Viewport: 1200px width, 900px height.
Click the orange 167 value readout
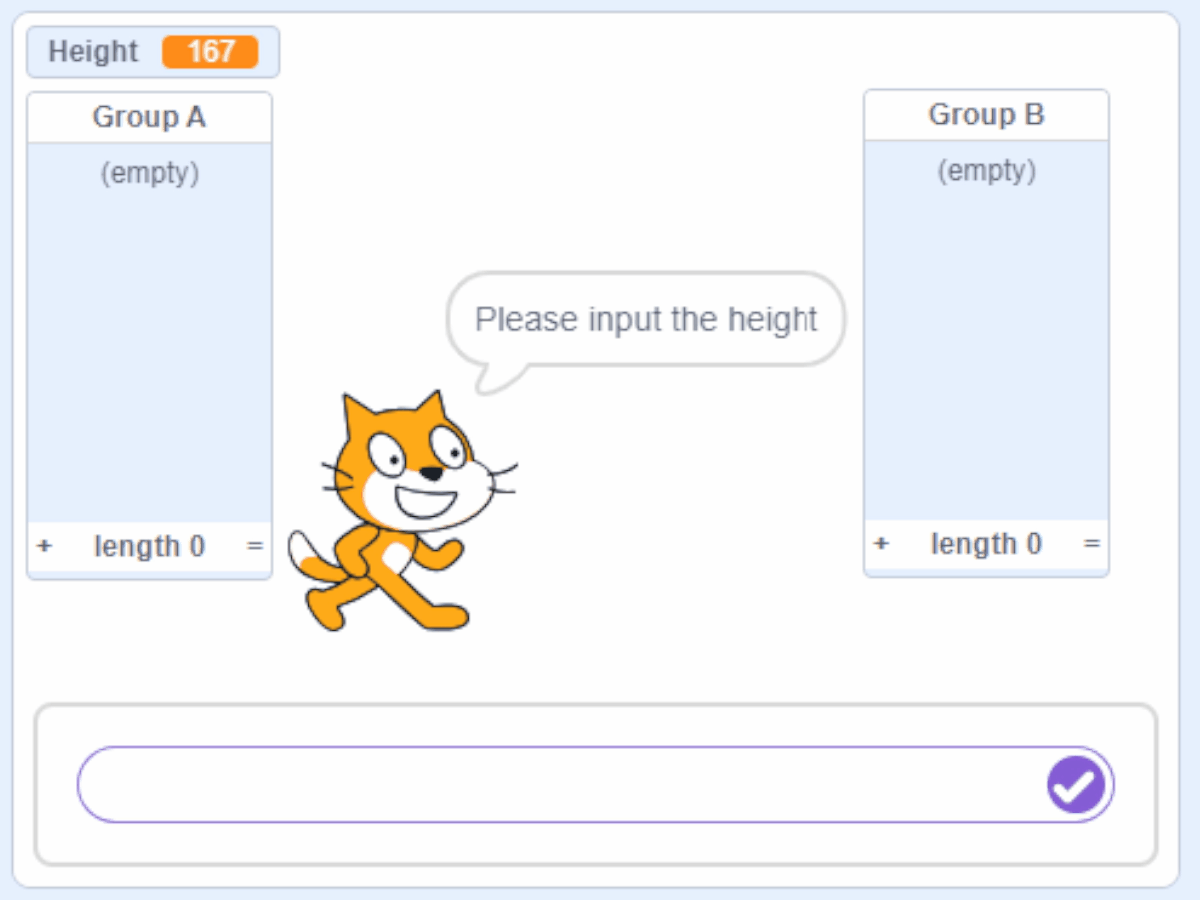[x=210, y=52]
